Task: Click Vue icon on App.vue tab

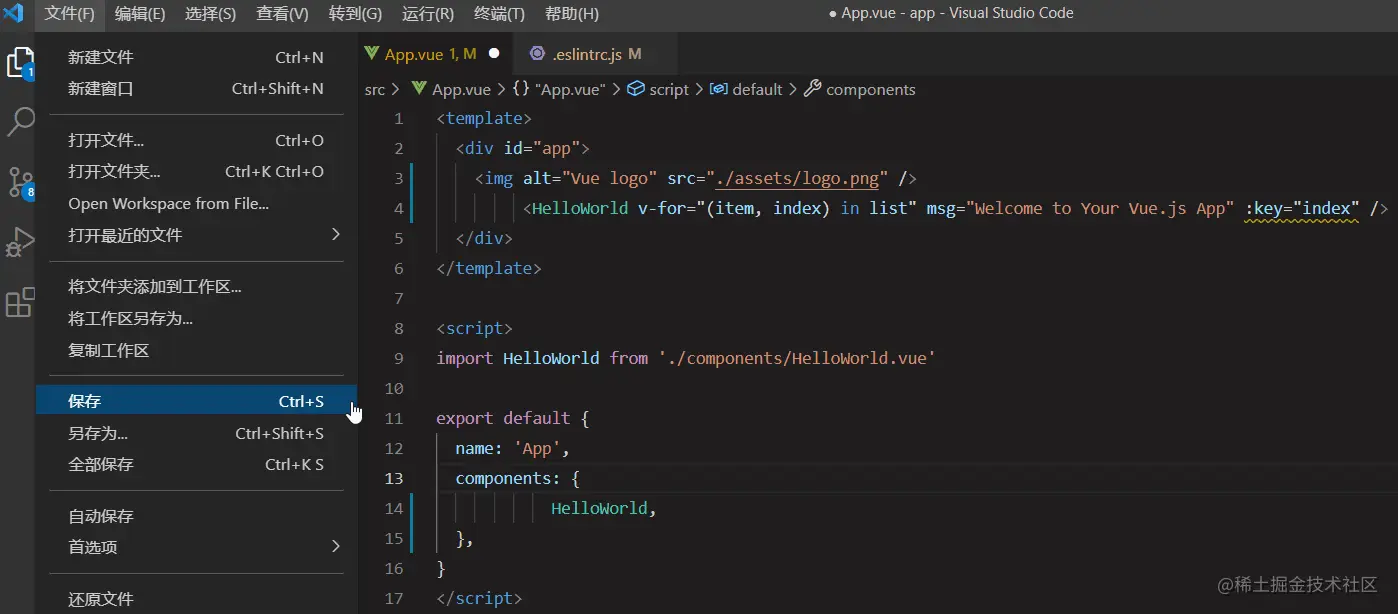Action: click(373, 53)
